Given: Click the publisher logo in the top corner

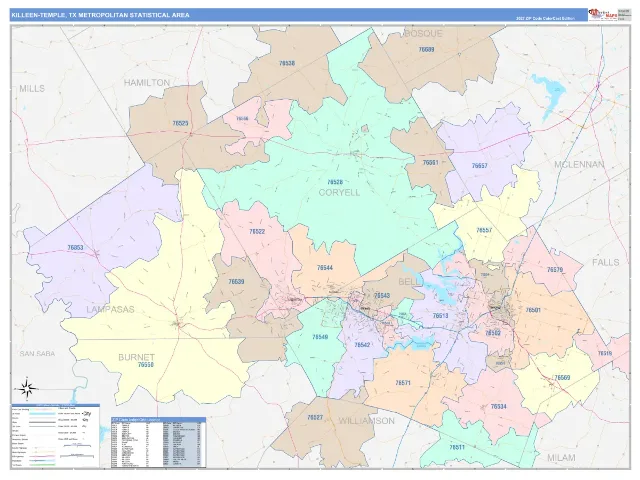Looking at the screenshot, I should [602, 14].
